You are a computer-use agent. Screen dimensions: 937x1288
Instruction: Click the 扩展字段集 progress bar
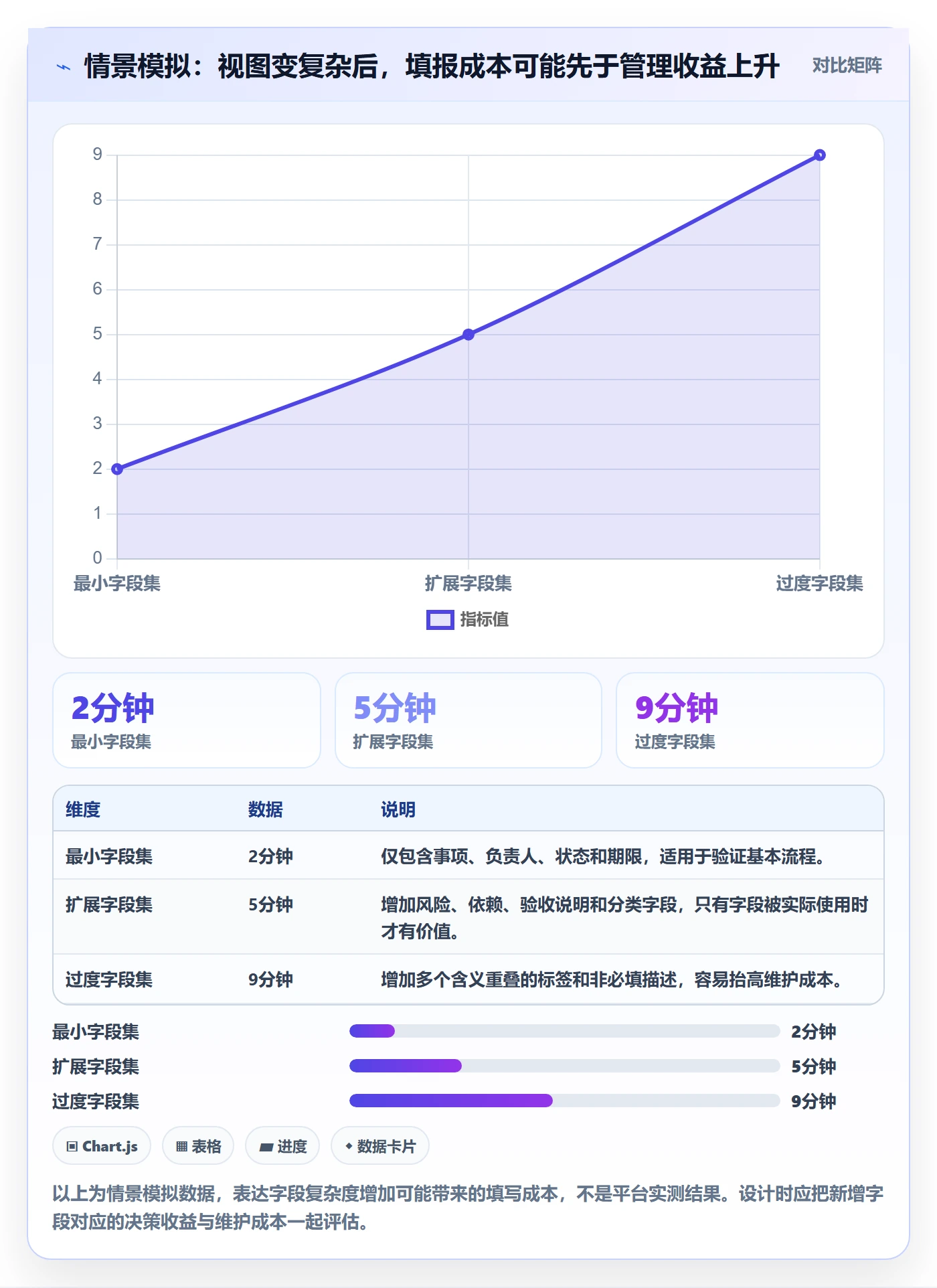tap(565, 1066)
